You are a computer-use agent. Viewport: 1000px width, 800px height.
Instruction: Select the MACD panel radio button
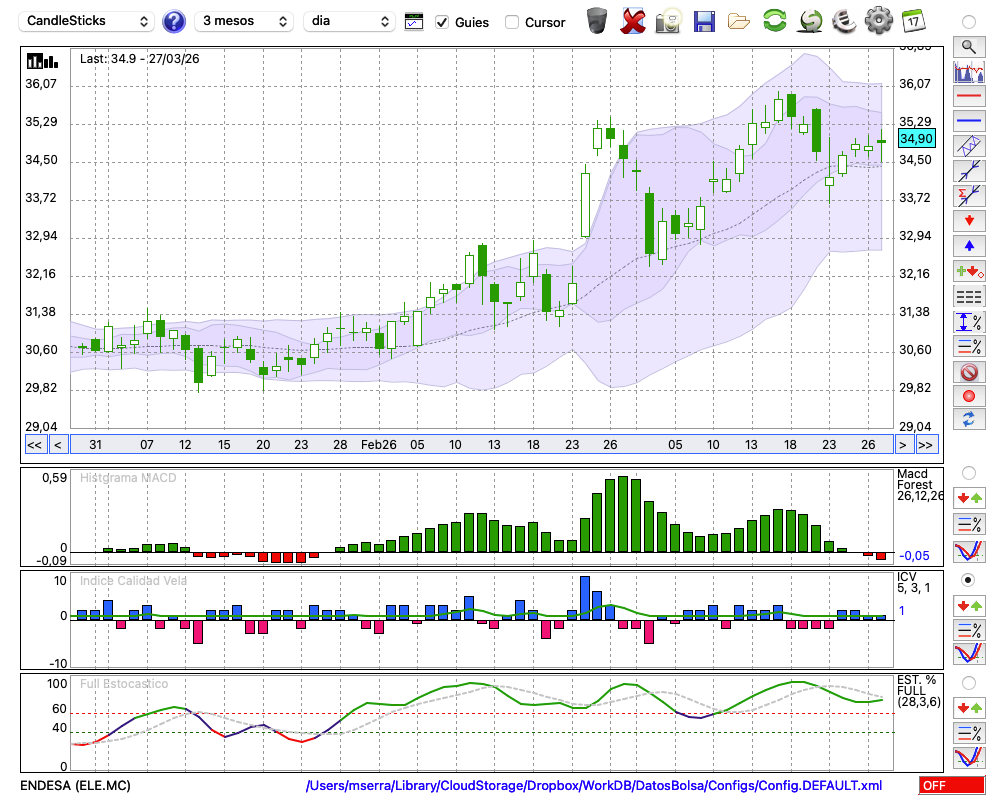[968, 472]
